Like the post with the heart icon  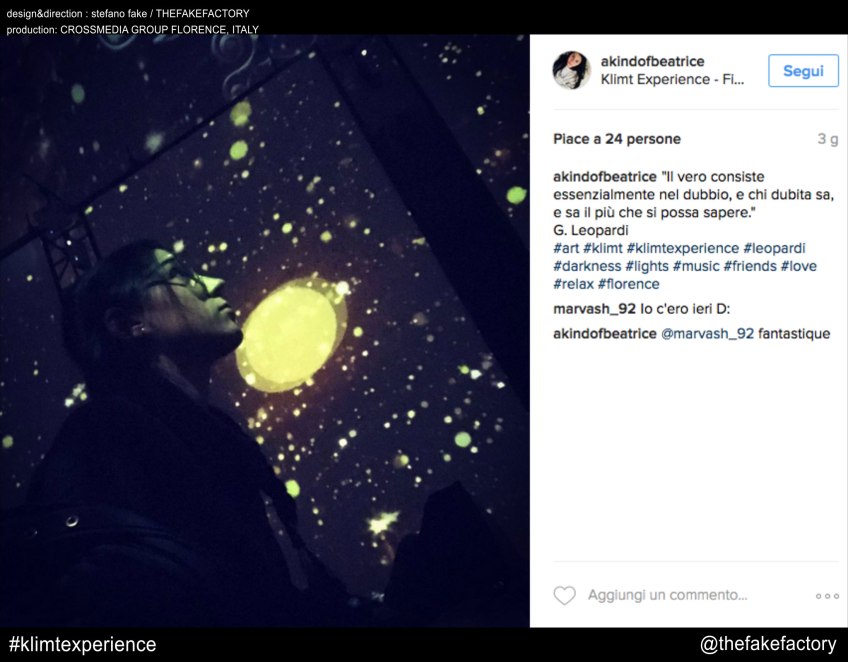click(565, 595)
